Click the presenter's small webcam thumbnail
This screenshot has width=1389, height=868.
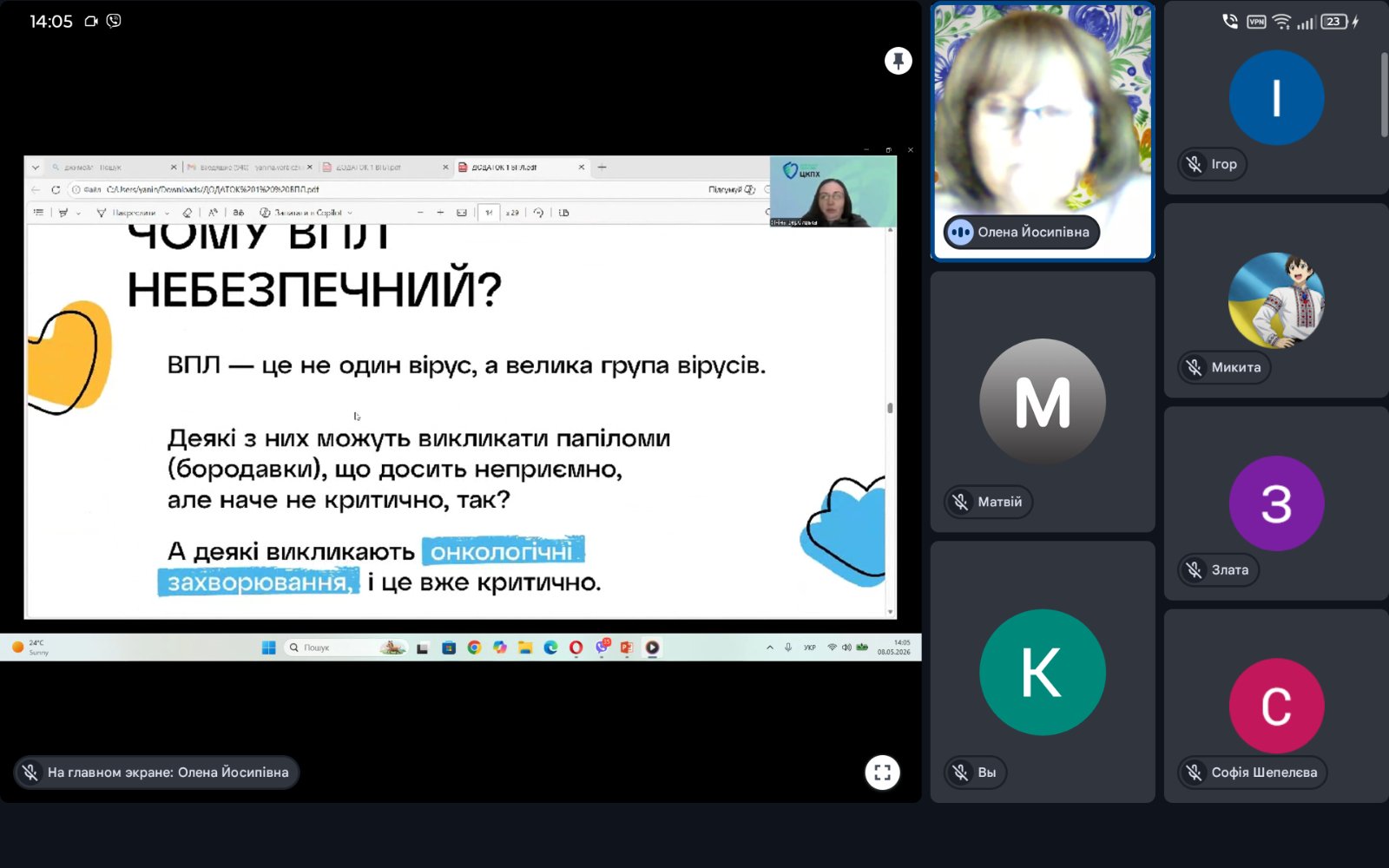[833, 192]
